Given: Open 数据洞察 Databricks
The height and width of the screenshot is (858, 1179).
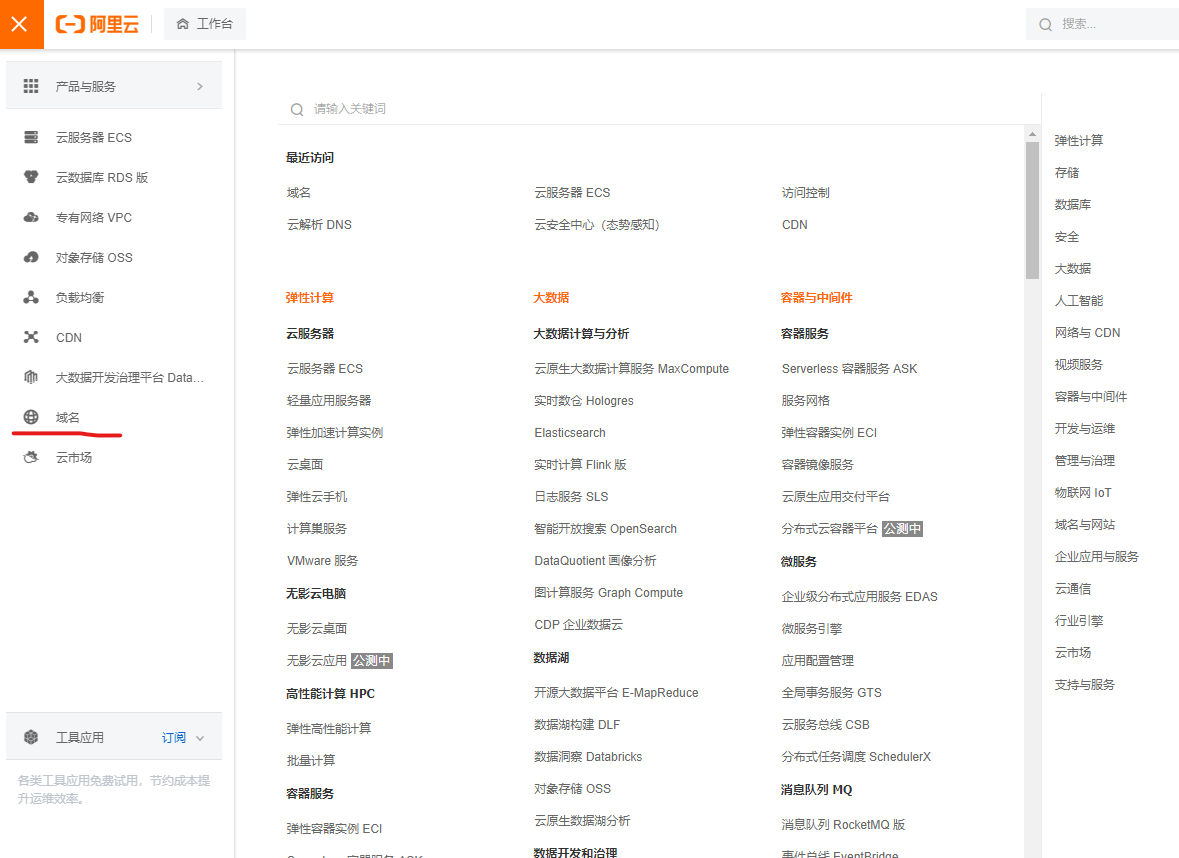Looking at the screenshot, I should click(588, 756).
